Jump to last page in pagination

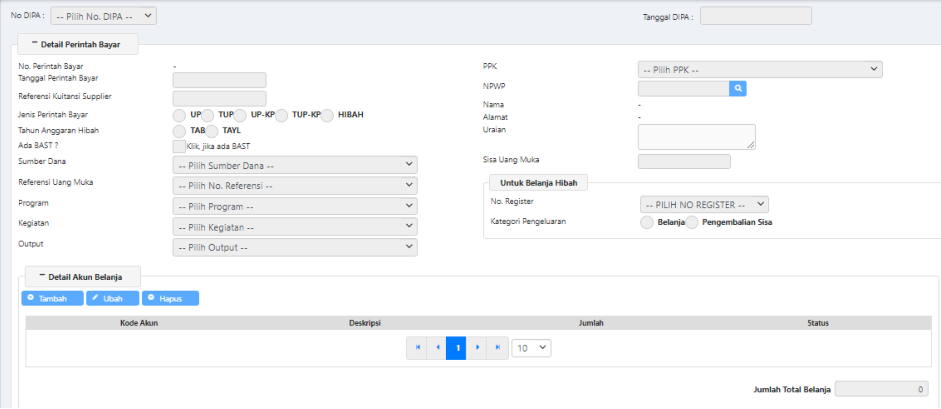(497, 347)
